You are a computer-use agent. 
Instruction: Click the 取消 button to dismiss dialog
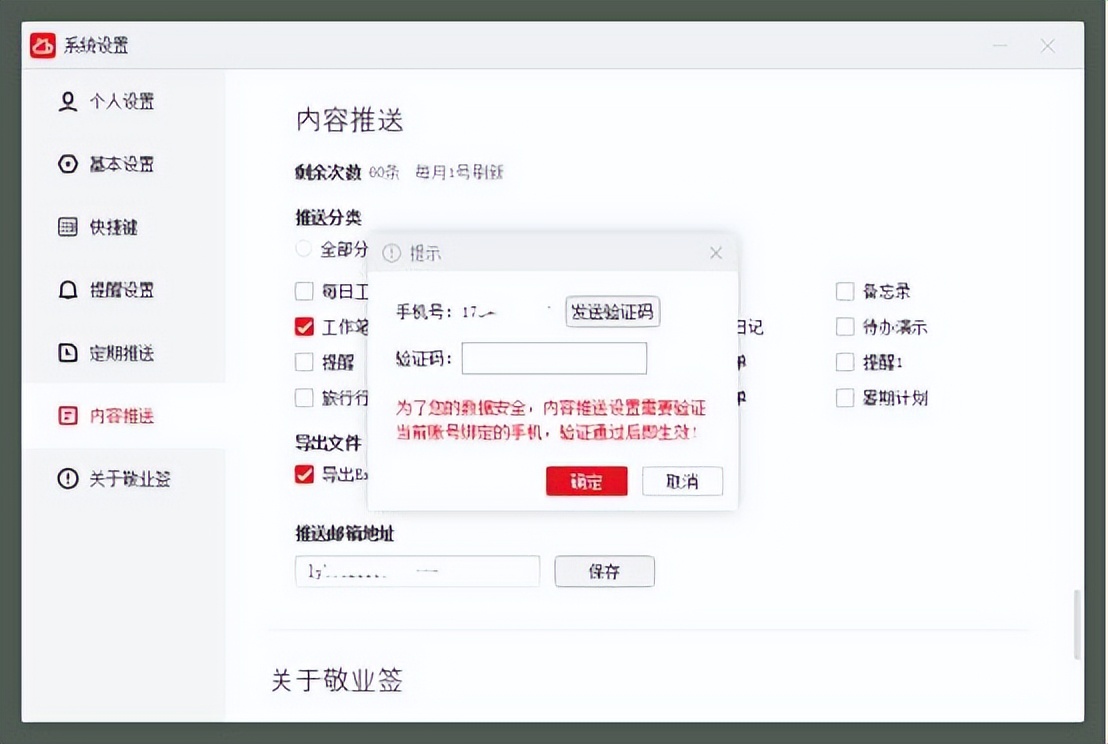tap(682, 481)
